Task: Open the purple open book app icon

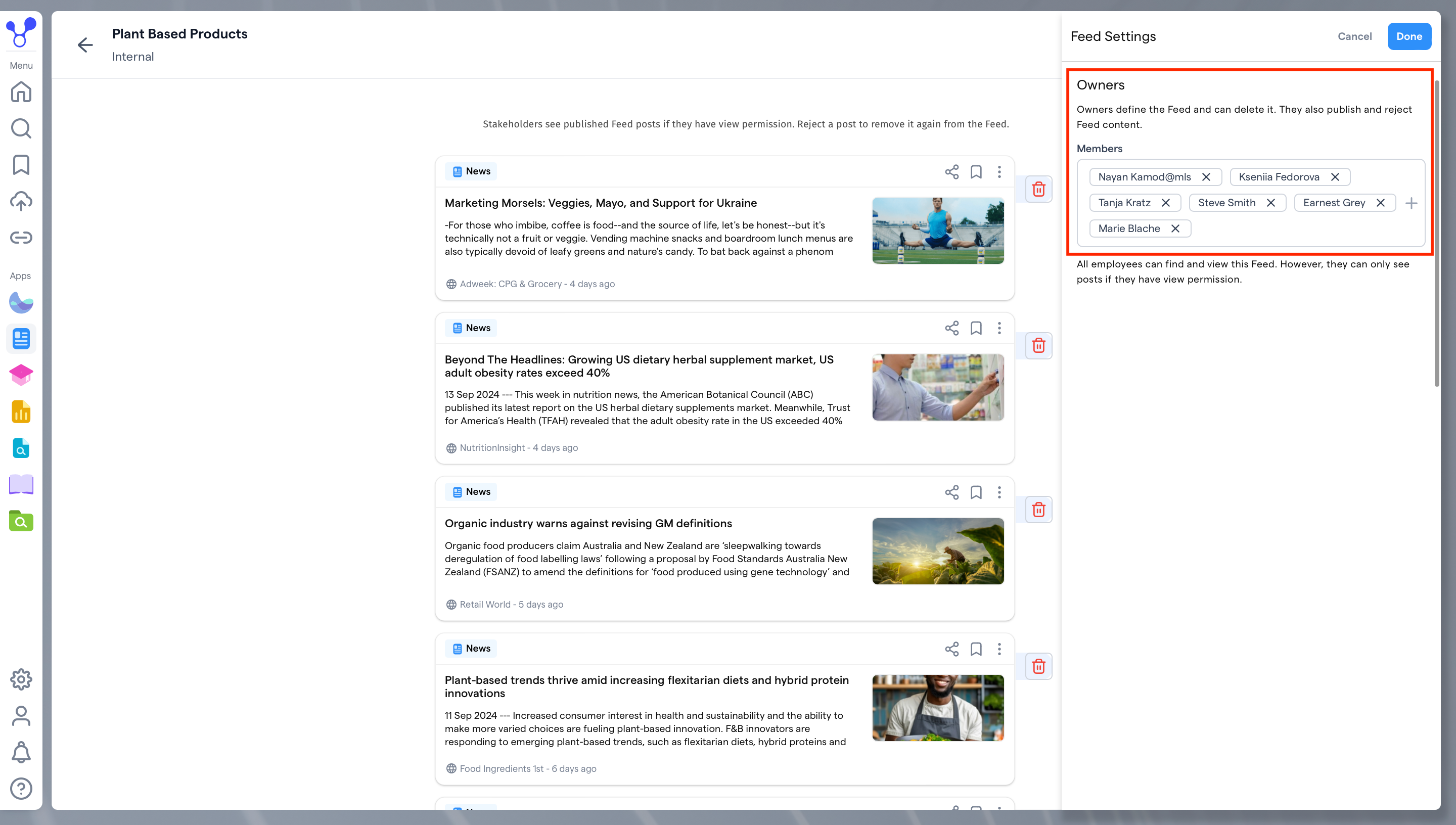Action: 21,484
